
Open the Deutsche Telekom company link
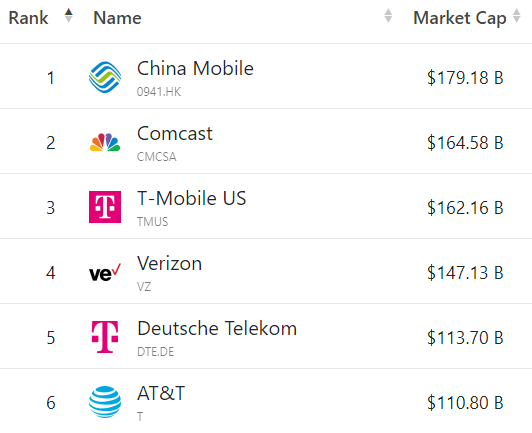tap(217, 328)
